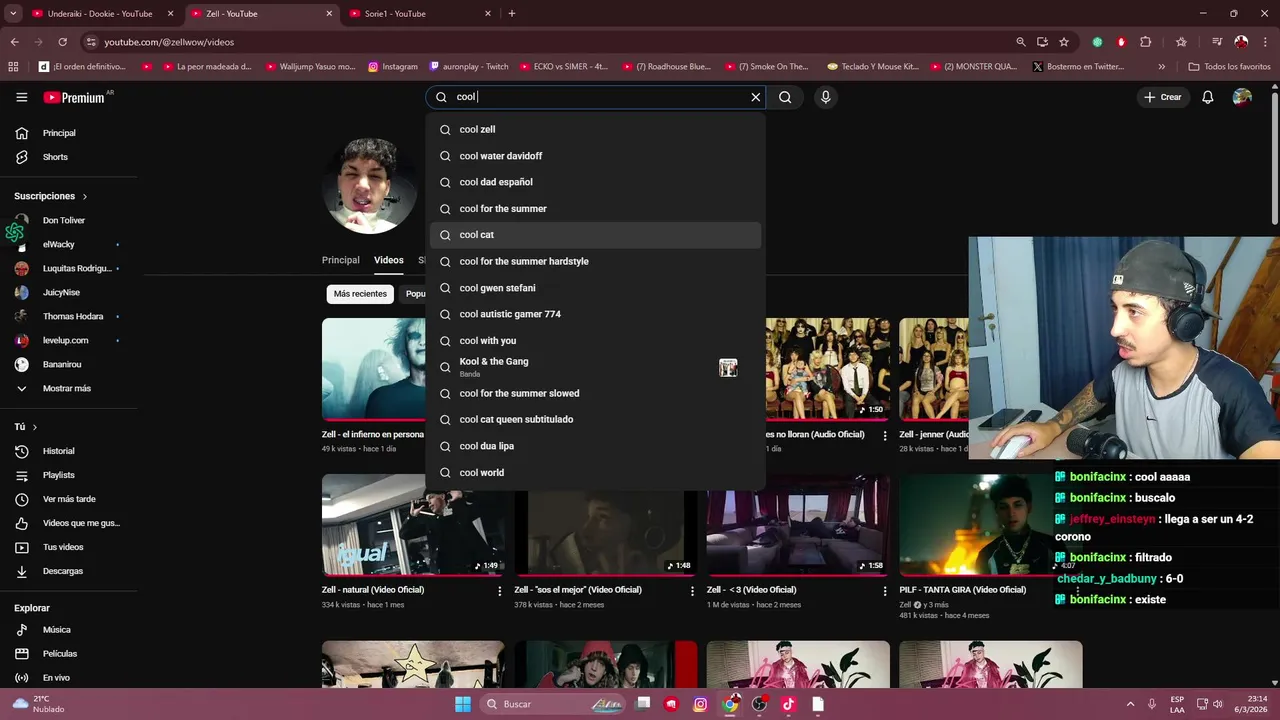Viewport: 1280px width, 720px height.
Task: Open tab search dropdown arrow
Action: 13,14
